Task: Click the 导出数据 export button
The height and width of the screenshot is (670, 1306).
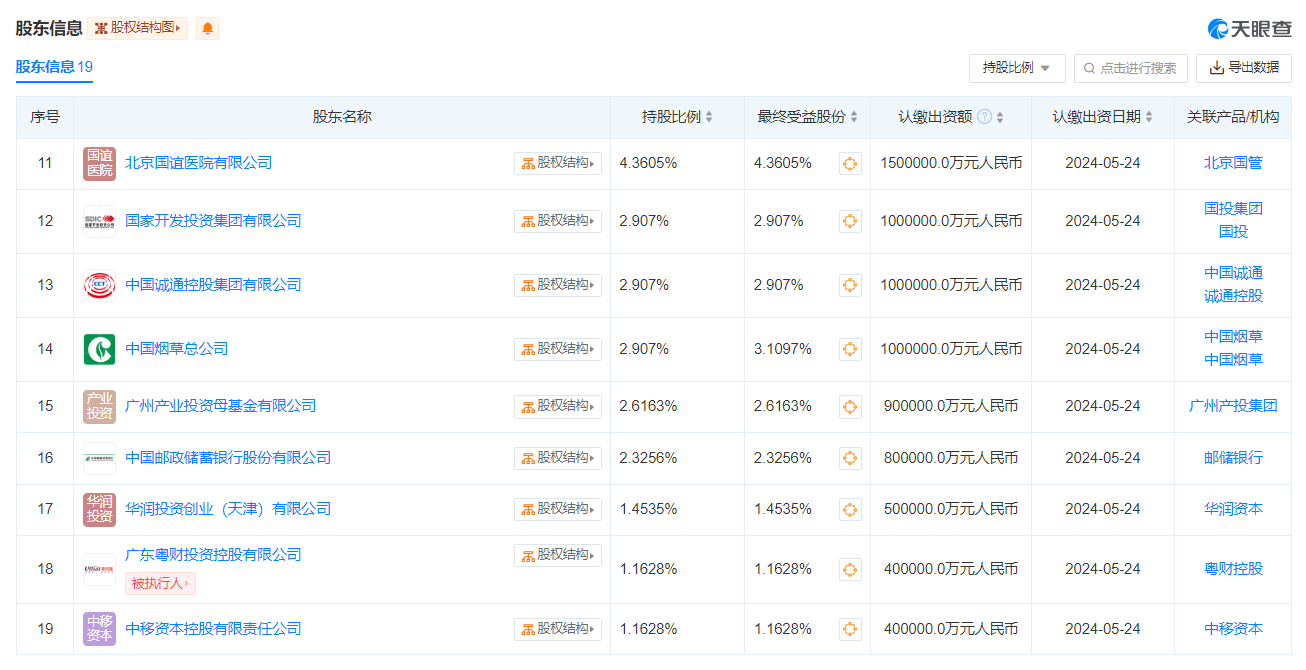Action: click(x=1244, y=68)
